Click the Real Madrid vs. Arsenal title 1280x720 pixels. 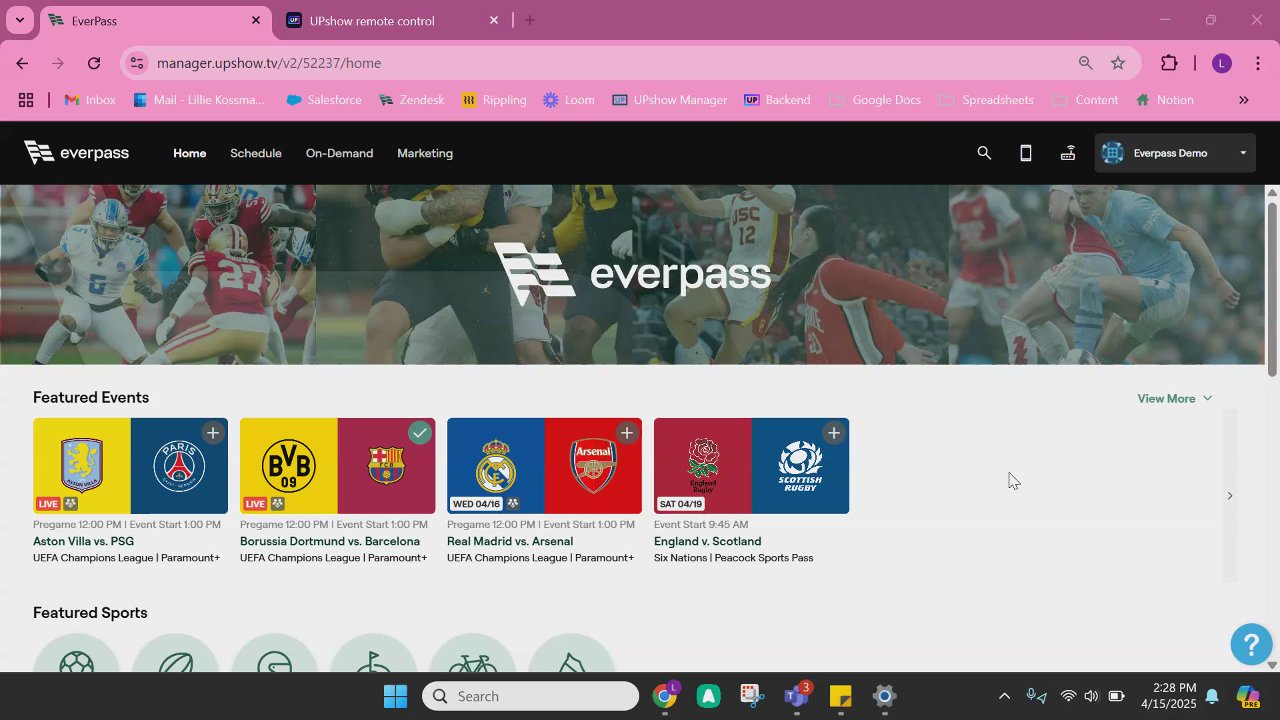coord(510,541)
